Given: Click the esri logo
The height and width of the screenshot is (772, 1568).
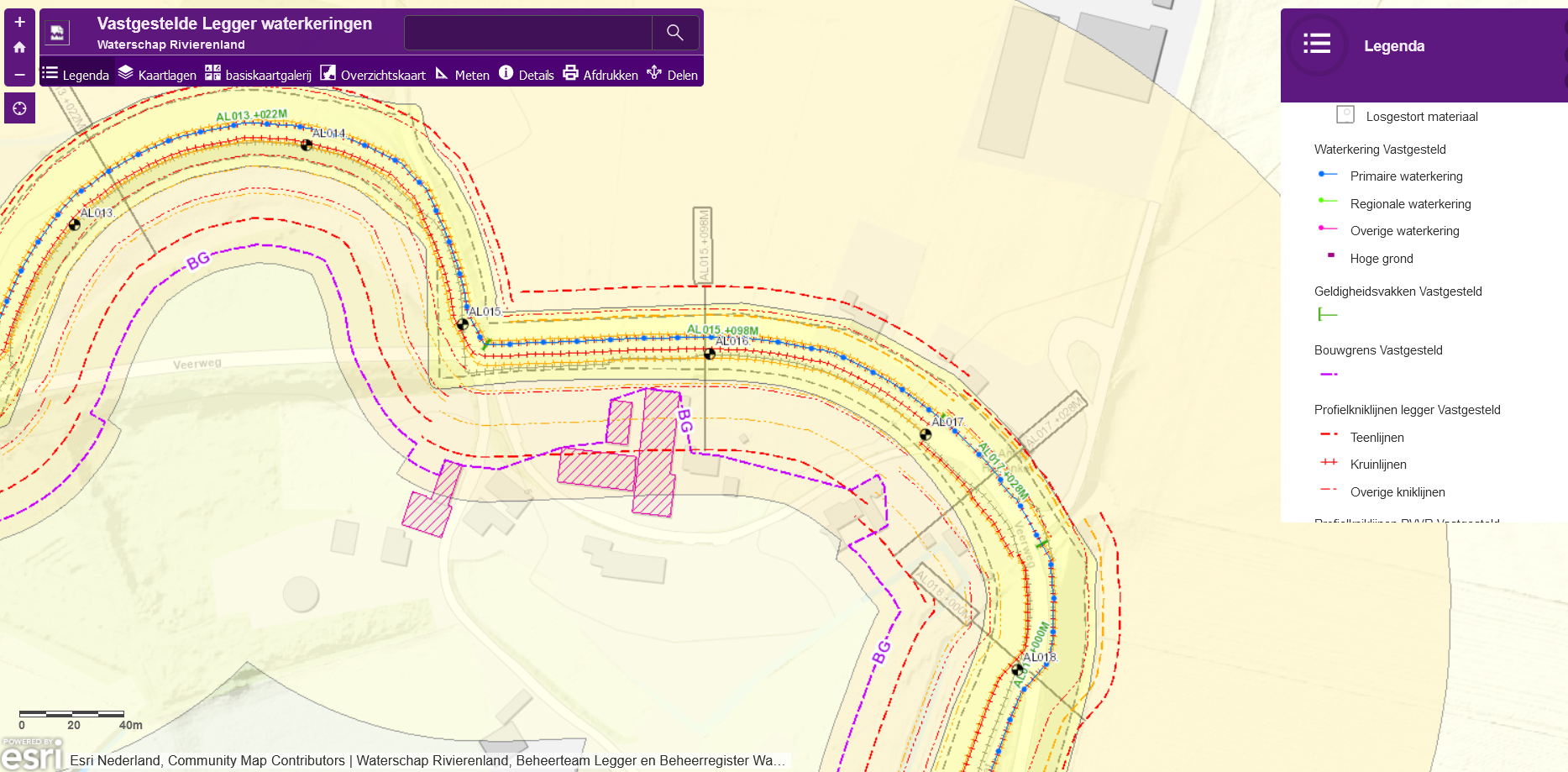Looking at the screenshot, I should [32, 754].
